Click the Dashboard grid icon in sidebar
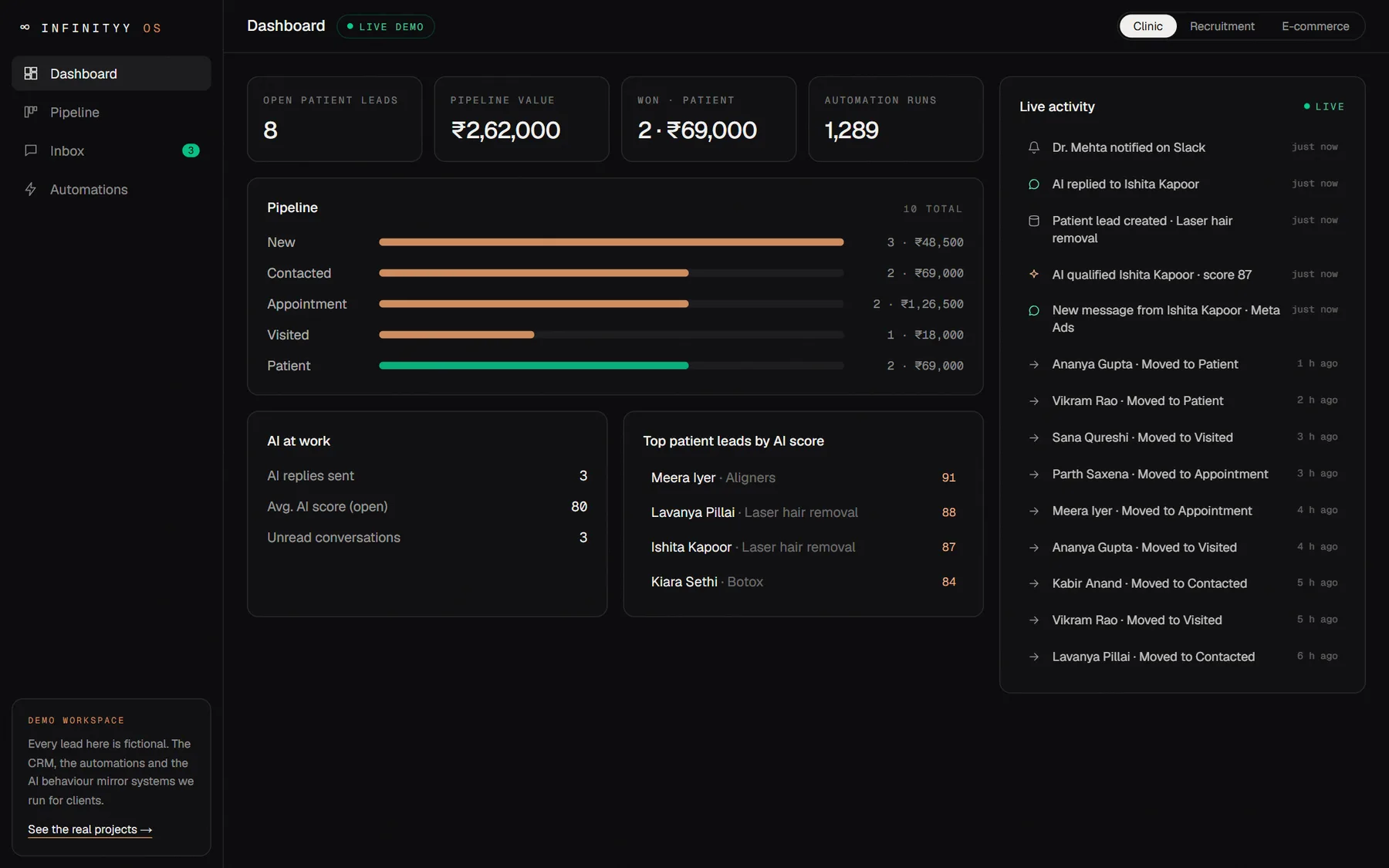The height and width of the screenshot is (868, 1389). (x=31, y=73)
